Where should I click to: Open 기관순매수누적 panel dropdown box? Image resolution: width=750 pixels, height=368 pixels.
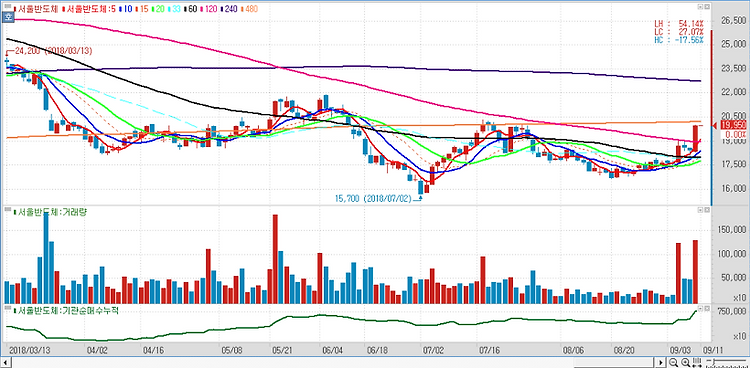699,309
